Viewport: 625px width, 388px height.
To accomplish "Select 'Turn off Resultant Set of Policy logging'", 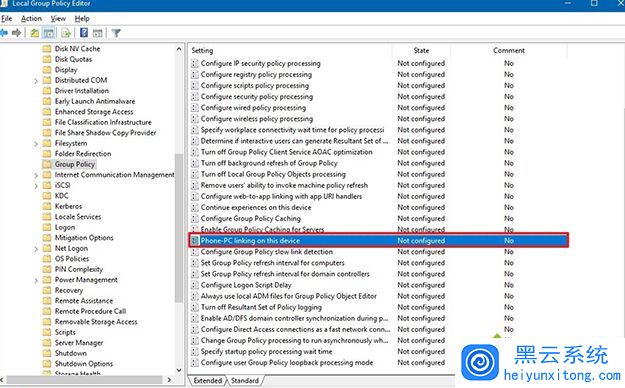I will pos(261,307).
